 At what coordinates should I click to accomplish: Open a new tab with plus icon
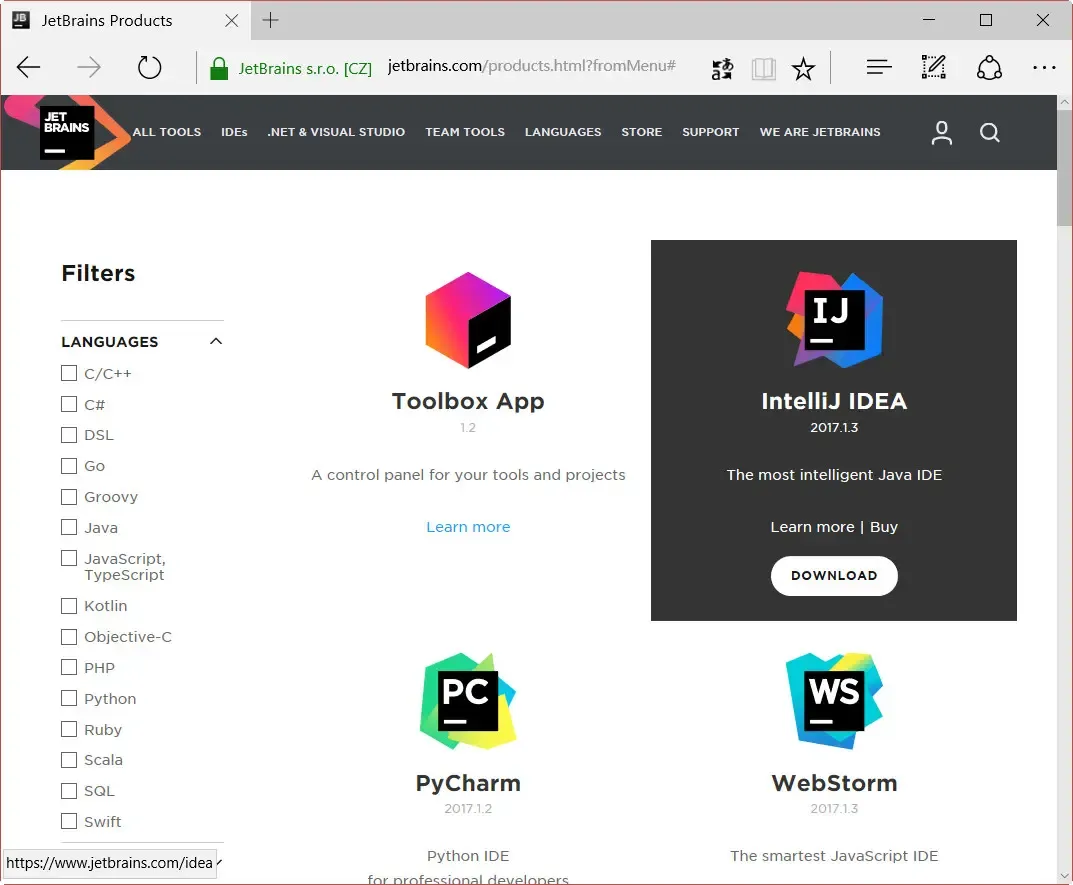point(270,21)
